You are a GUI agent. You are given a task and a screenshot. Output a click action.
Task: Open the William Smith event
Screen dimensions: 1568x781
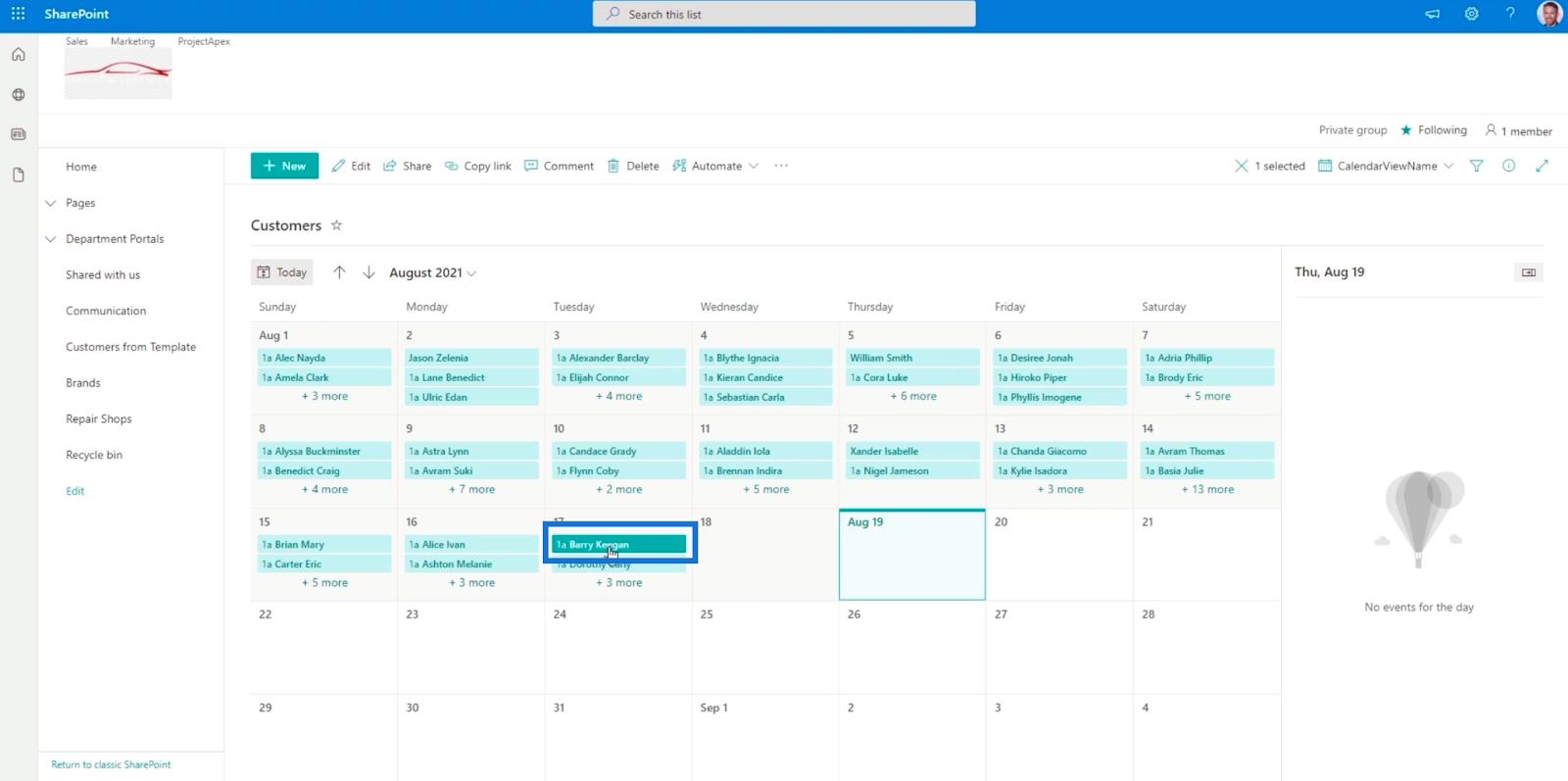[913, 358]
